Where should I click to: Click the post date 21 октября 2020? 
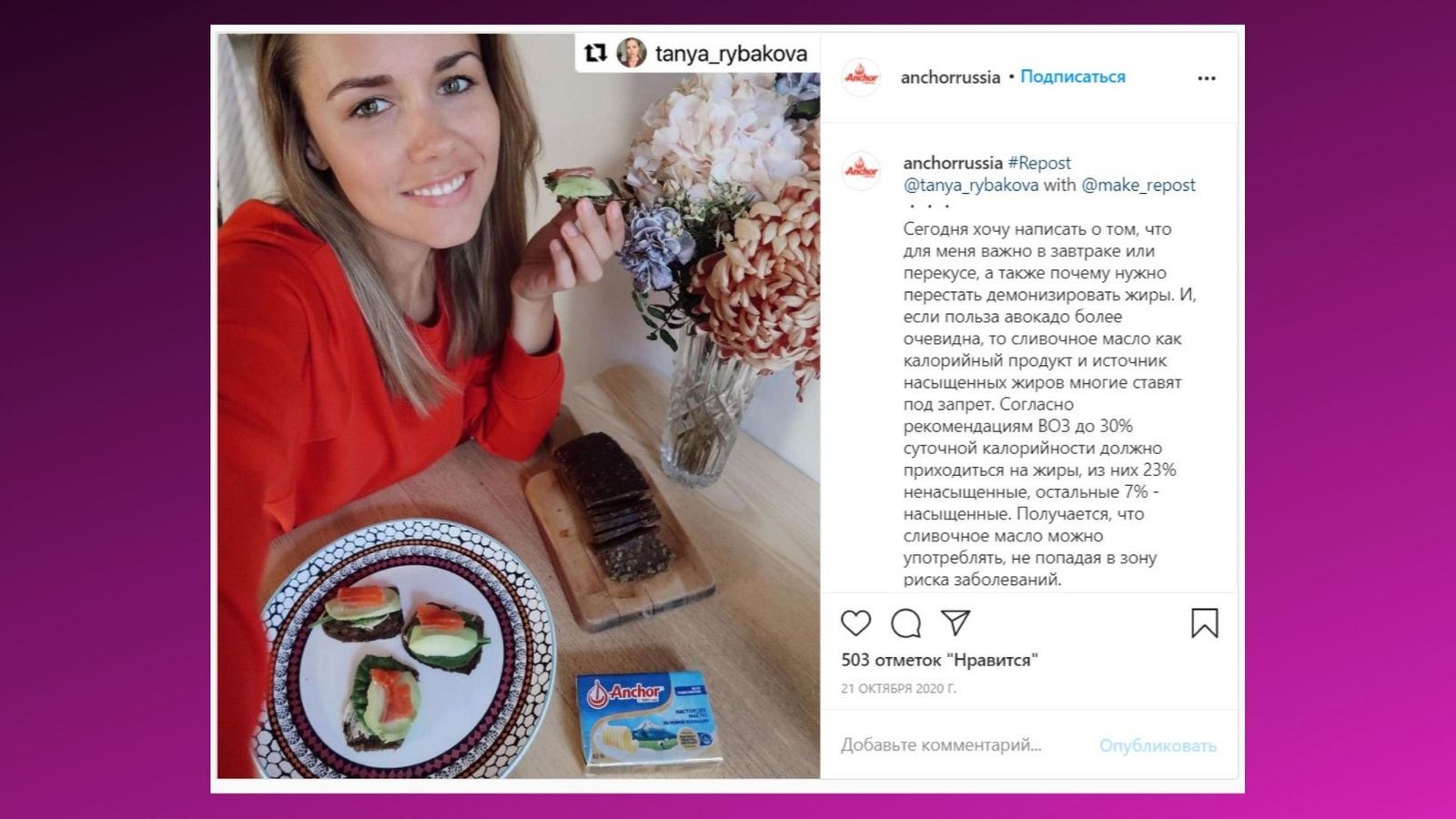point(898,689)
